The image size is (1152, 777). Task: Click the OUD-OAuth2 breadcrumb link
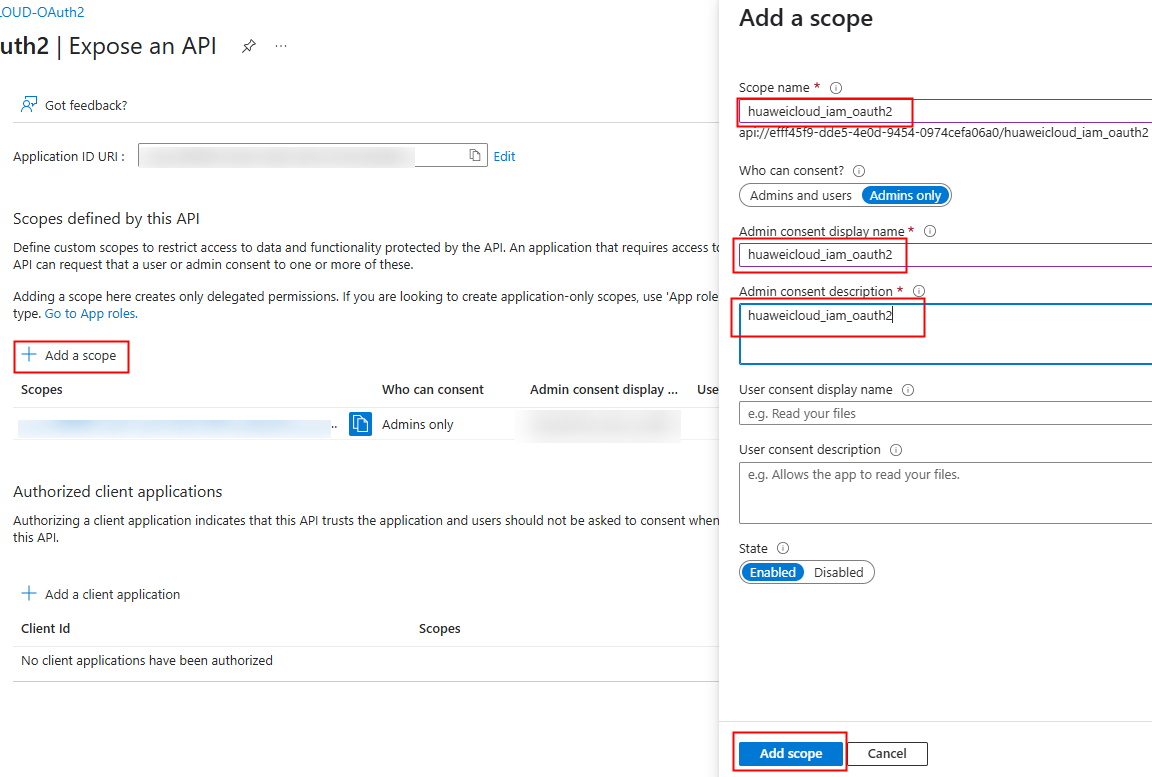[x=42, y=12]
